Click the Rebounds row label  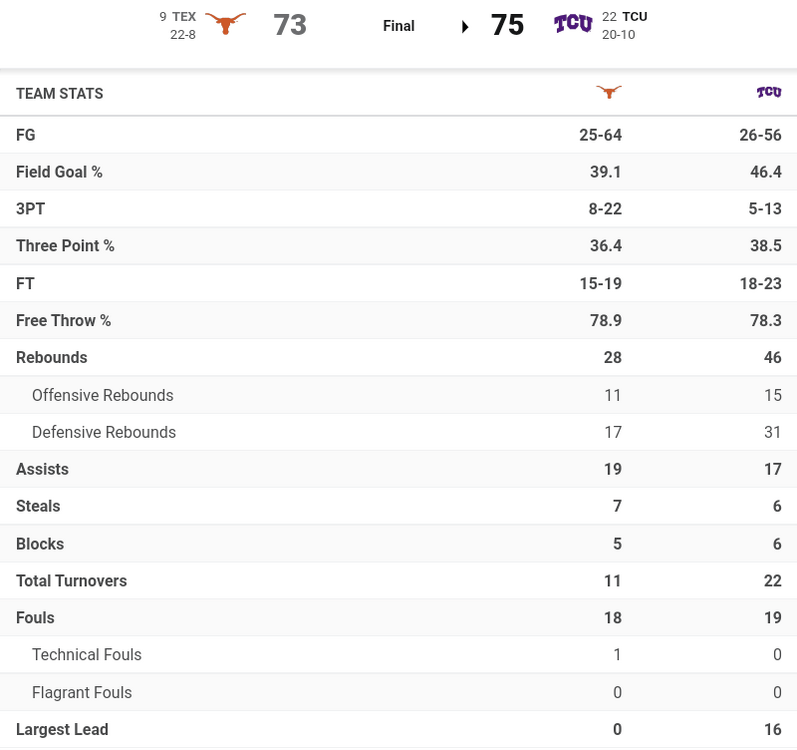click(52, 357)
